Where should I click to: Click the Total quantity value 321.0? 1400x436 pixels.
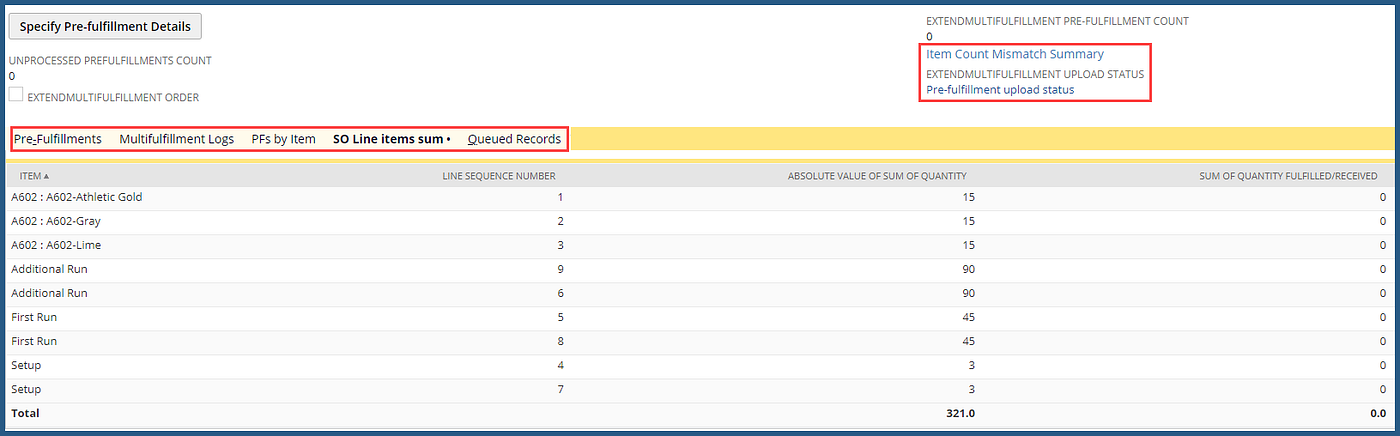pos(959,412)
